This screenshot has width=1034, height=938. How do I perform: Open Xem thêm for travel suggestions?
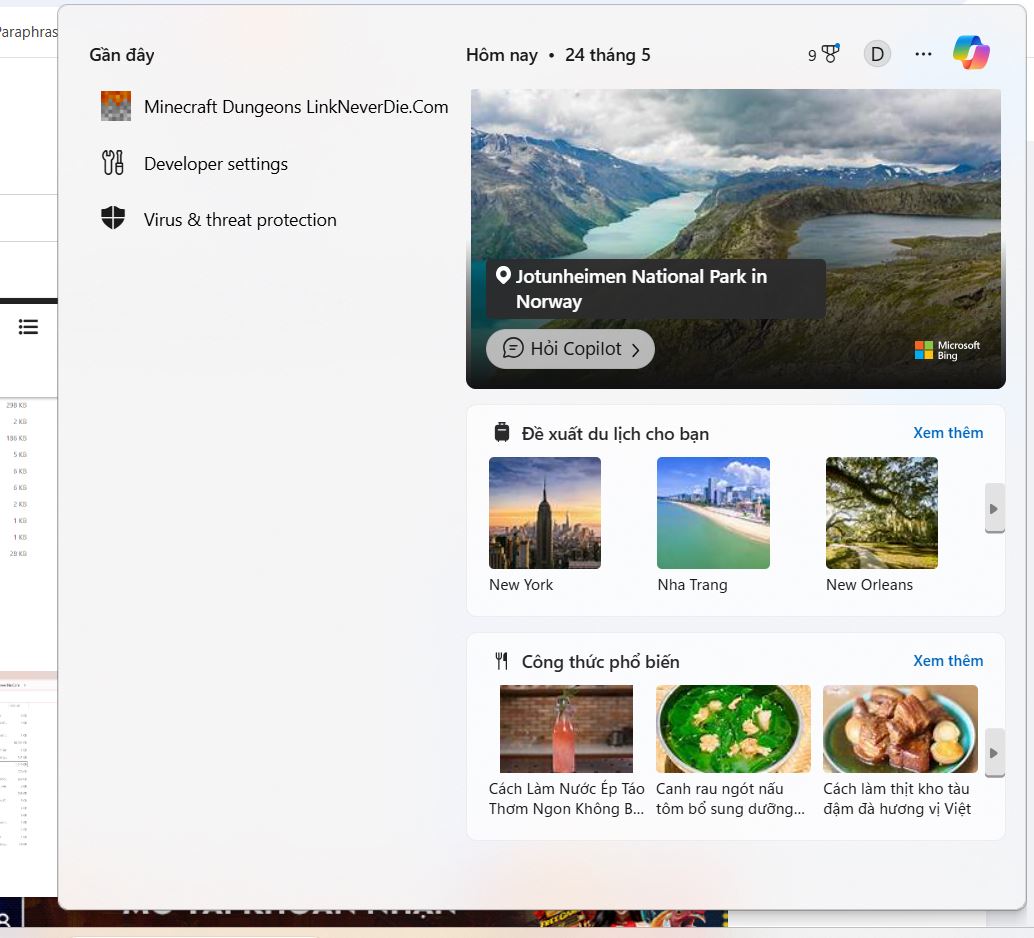pos(948,432)
